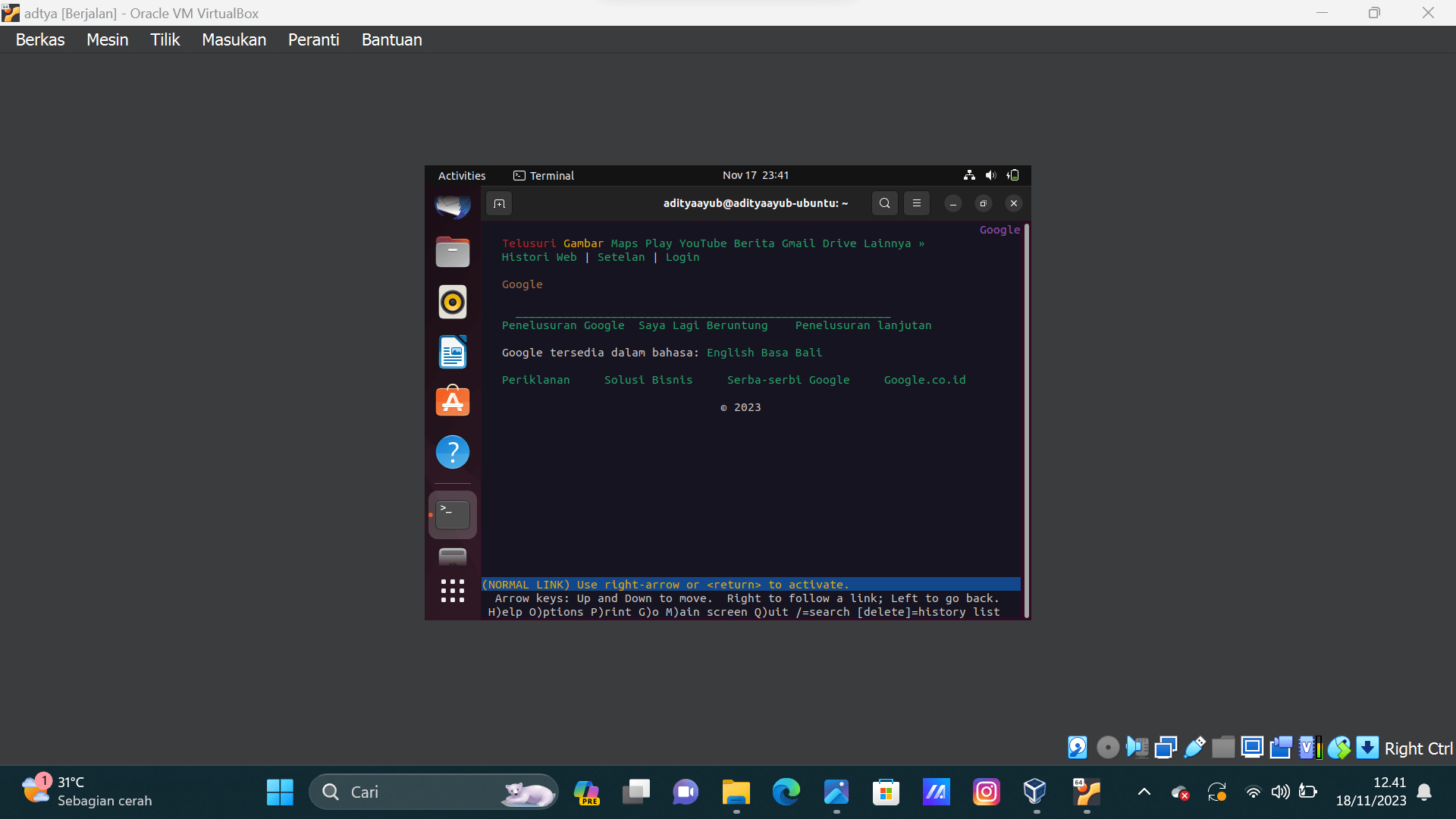Viewport: 1456px width, 819px height.
Task: Open the Masukan menu
Action: coord(234,39)
